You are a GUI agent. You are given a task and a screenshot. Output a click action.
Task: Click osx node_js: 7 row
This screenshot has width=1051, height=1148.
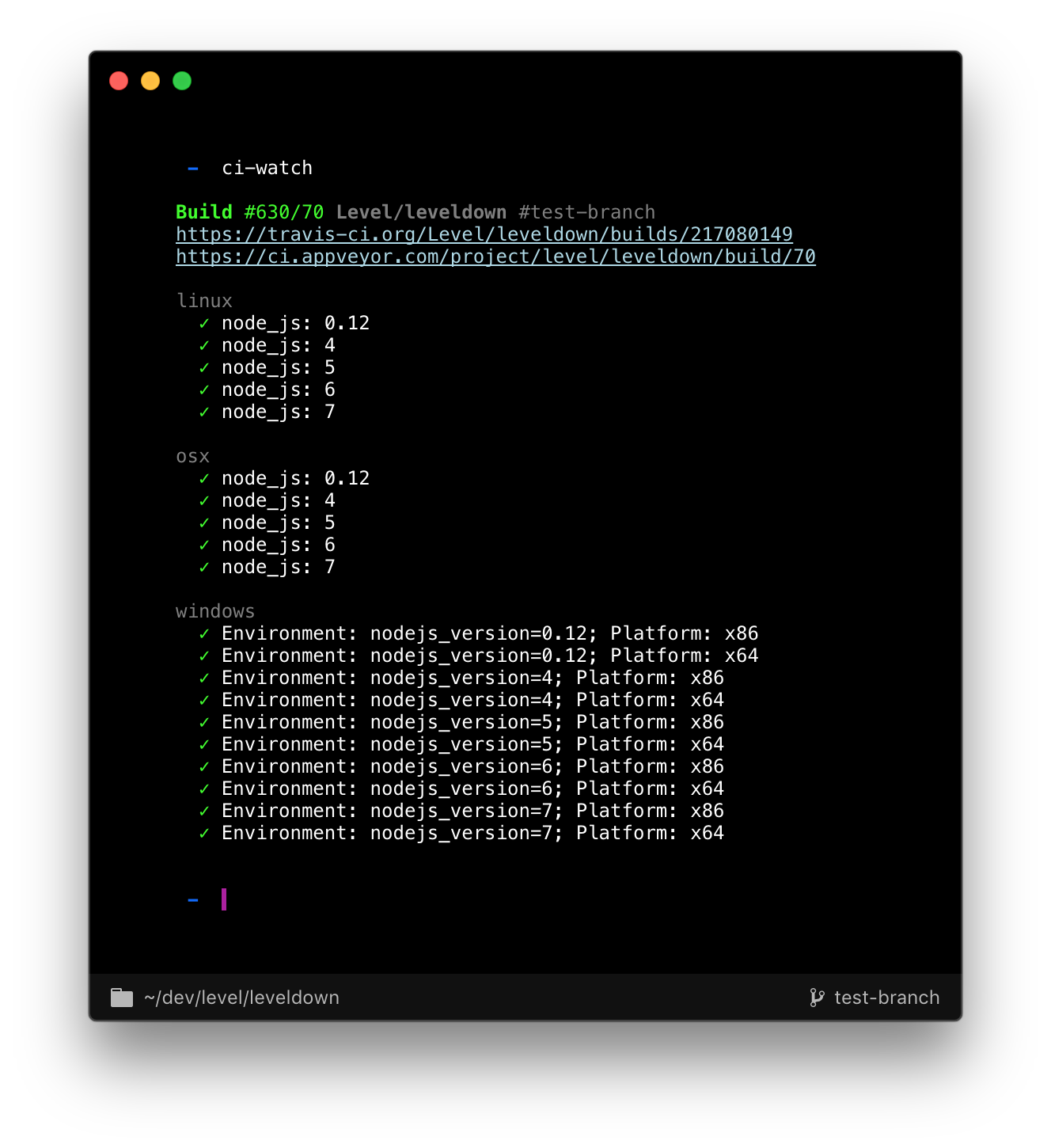(267, 567)
